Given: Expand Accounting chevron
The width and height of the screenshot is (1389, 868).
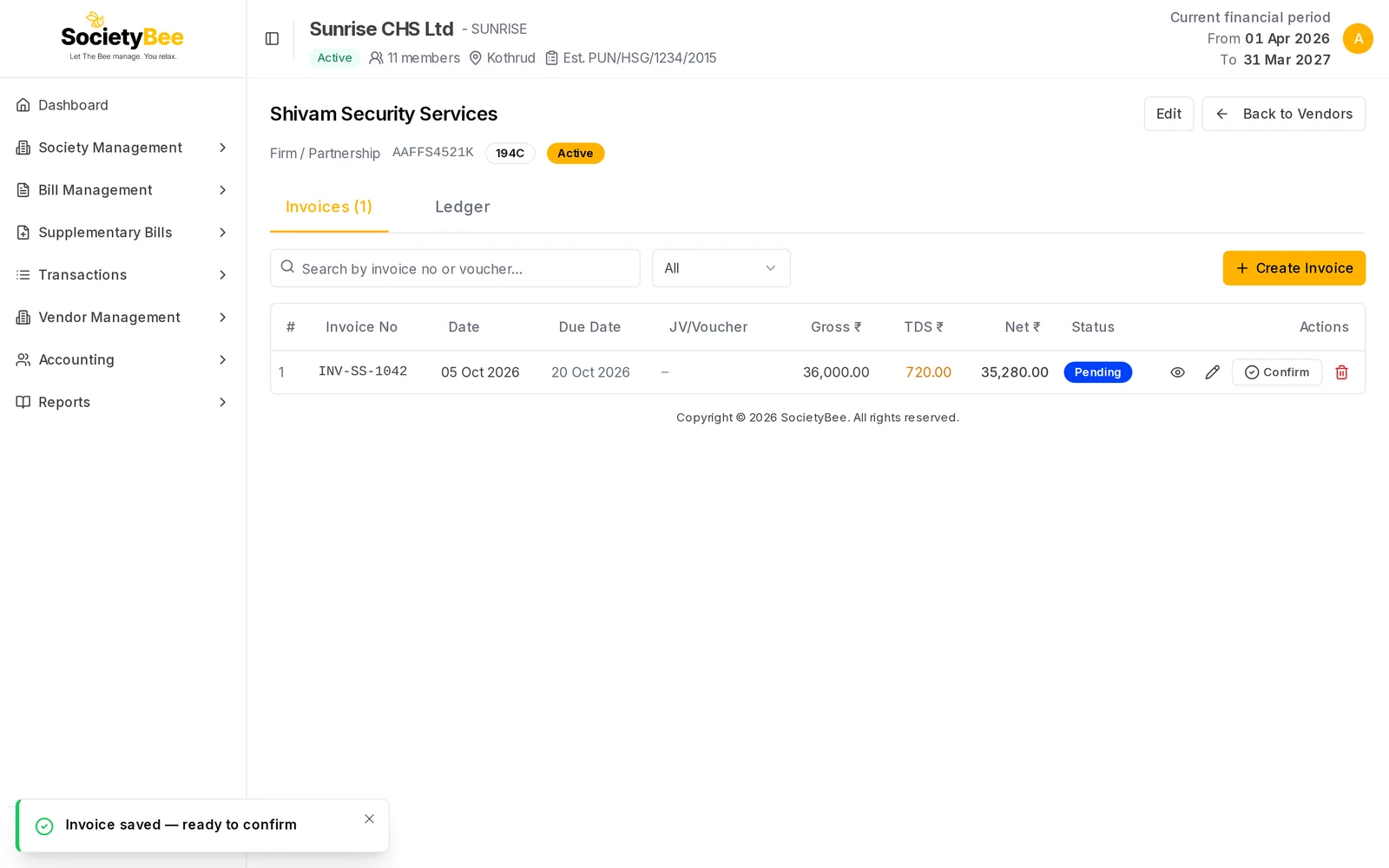Looking at the screenshot, I should tap(222, 359).
